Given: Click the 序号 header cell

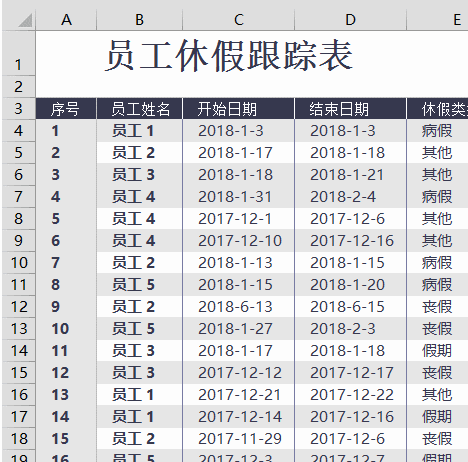Looking at the screenshot, I should tap(66, 109).
